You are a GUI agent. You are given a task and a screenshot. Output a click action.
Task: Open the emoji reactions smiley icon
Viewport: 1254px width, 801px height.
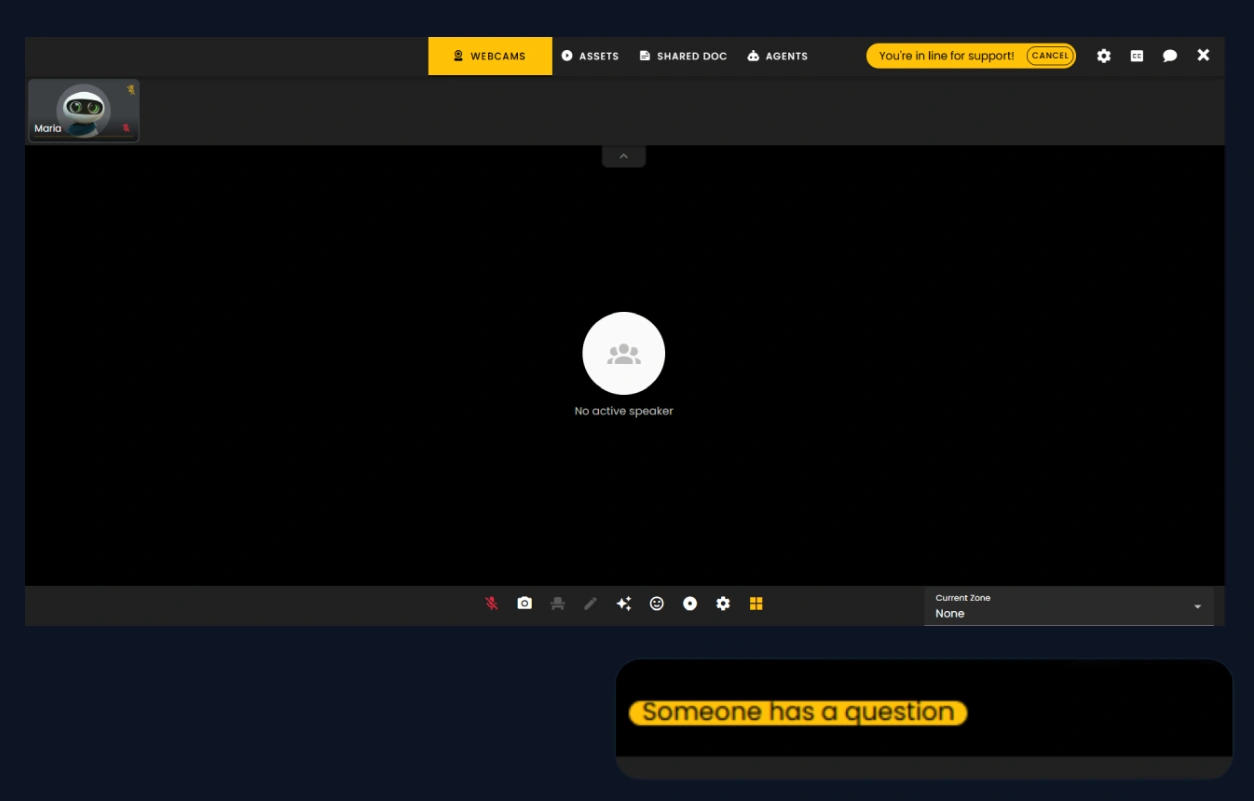(x=657, y=604)
